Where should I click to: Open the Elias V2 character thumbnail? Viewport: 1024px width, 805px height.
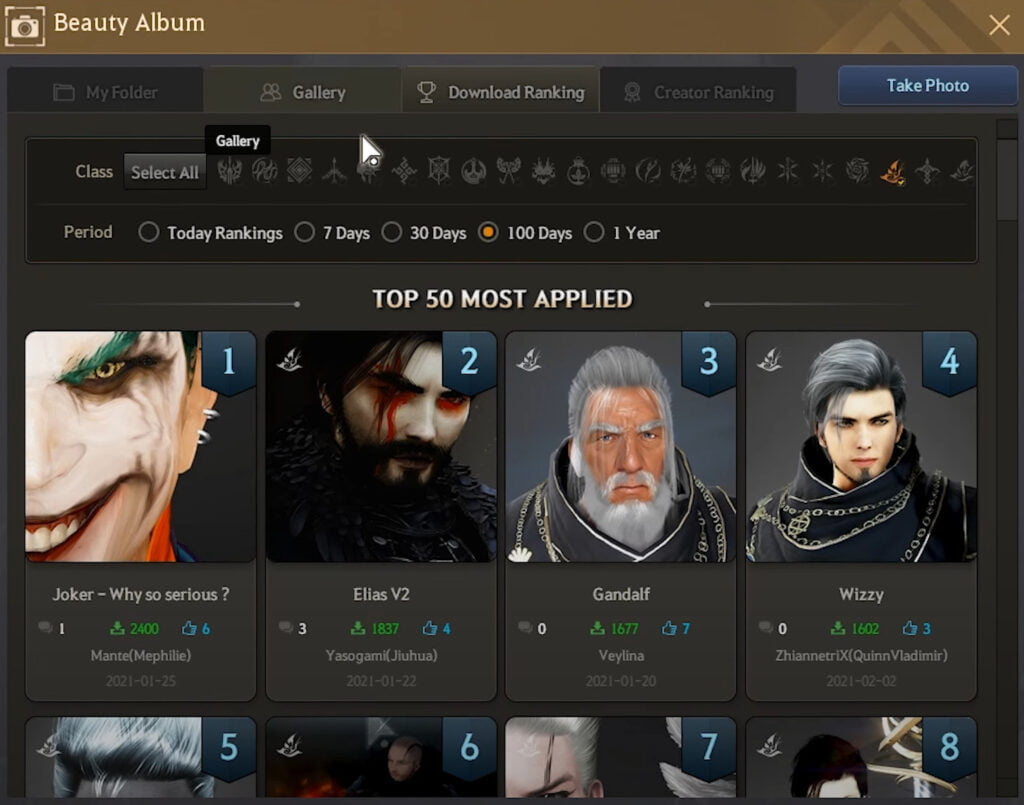381,447
